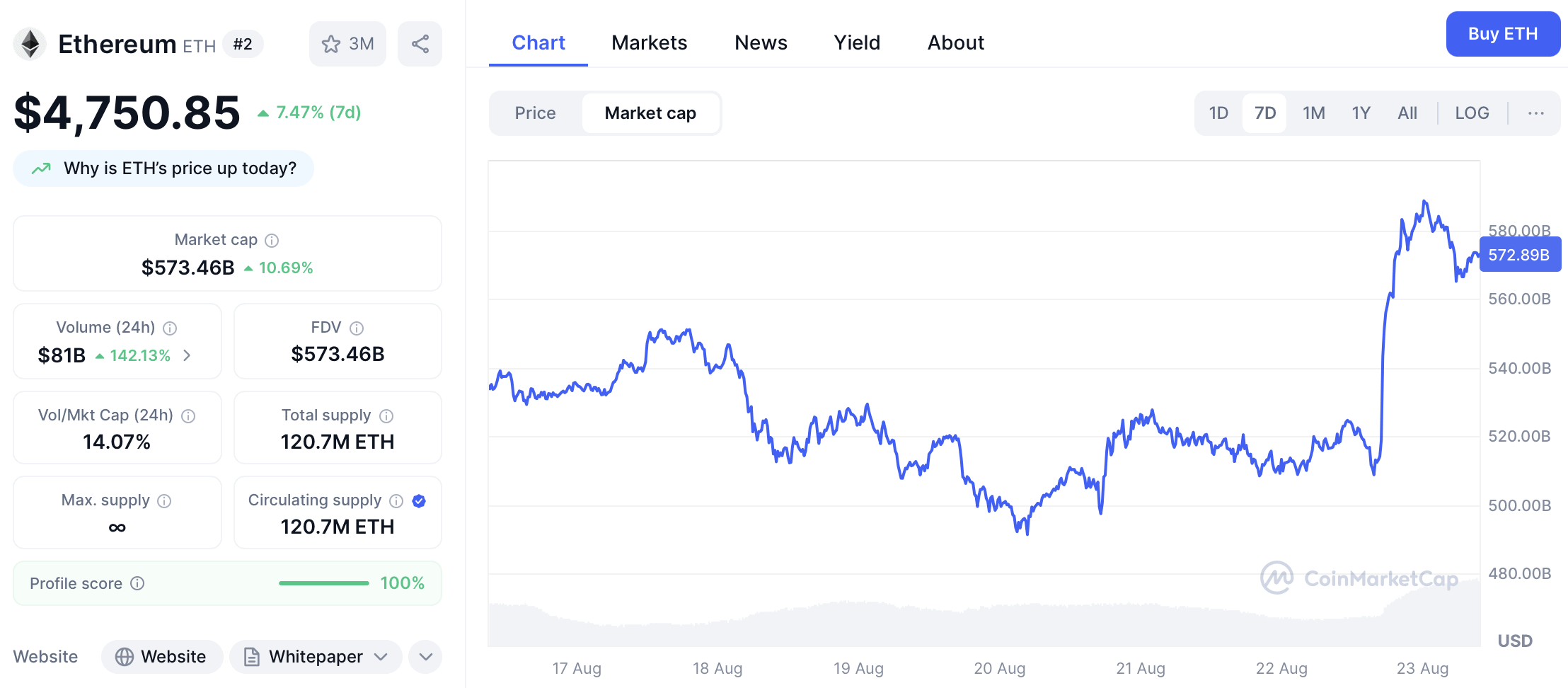Viewport: 1568px width, 688px height.
Task: Click the Buy ETH button
Action: (x=1503, y=34)
